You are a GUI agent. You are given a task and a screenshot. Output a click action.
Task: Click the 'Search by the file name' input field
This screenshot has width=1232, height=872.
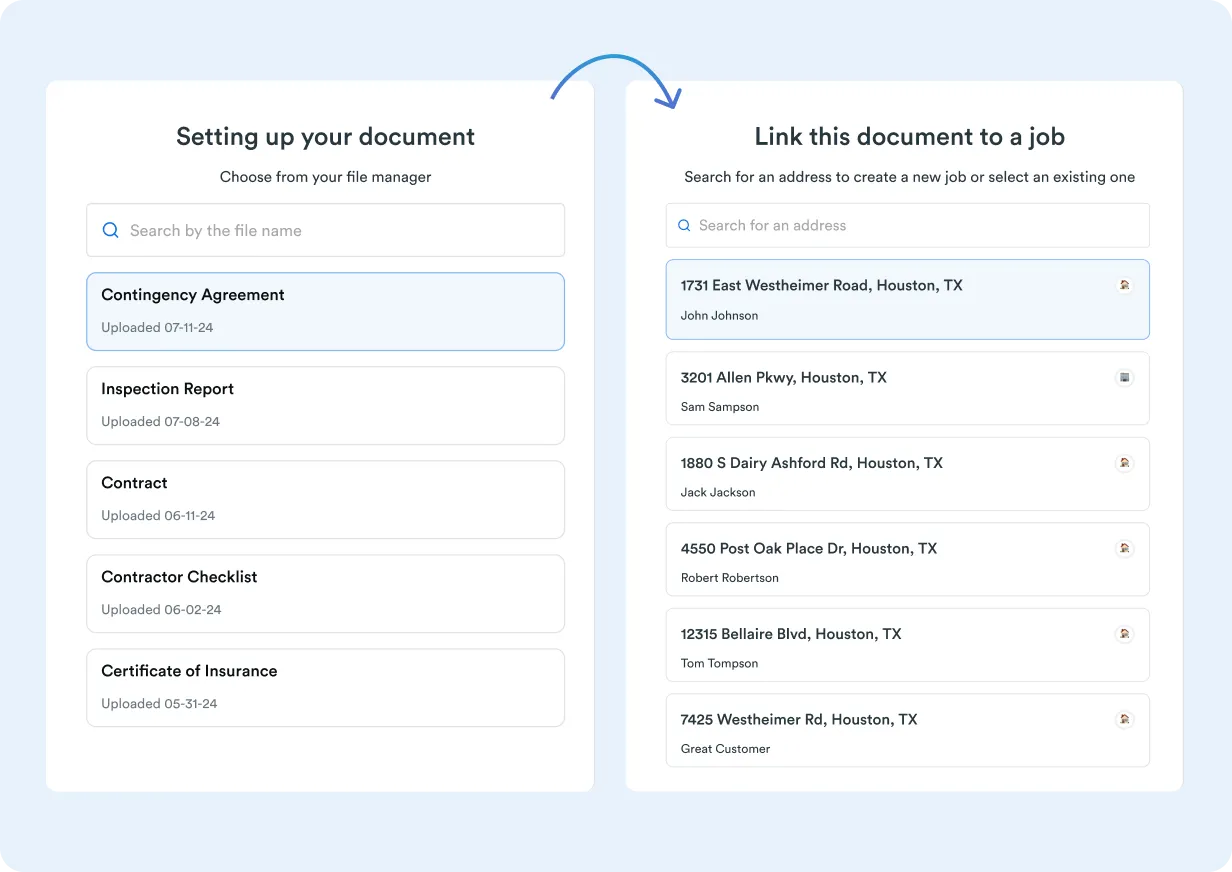pos(300,230)
